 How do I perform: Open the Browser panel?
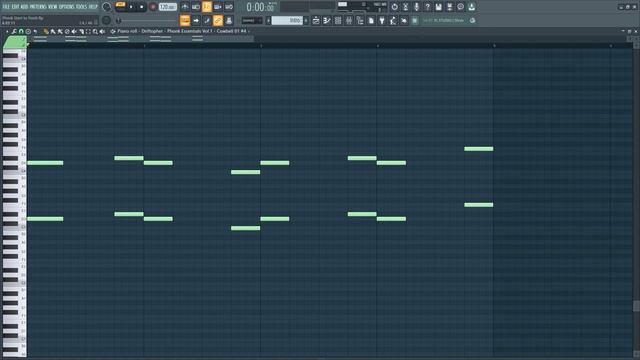point(360,20)
